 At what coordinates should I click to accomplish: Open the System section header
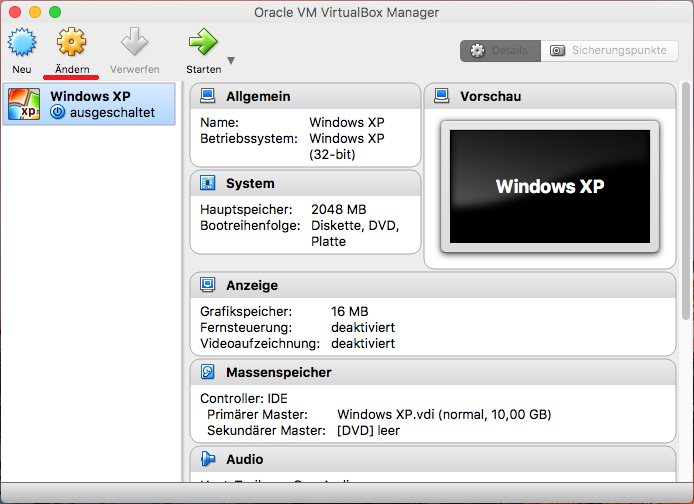305,183
